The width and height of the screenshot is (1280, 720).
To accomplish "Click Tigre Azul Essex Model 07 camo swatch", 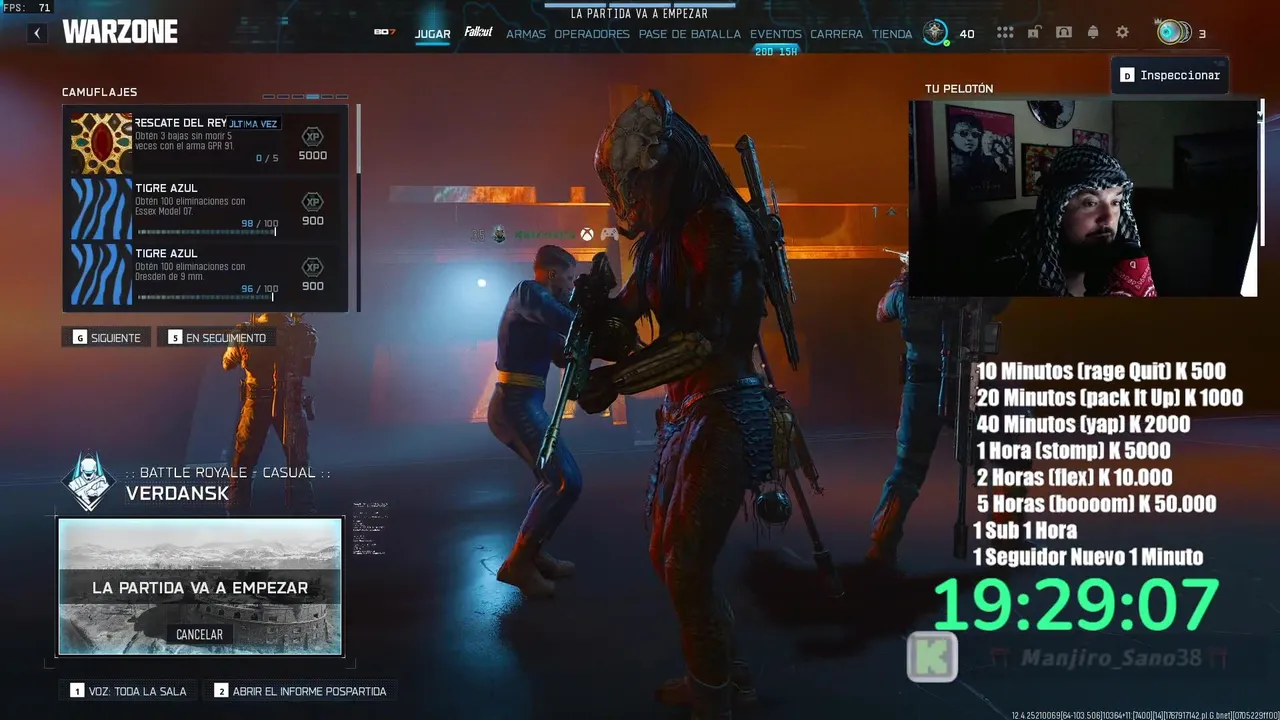I will click(x=101, y=208).
